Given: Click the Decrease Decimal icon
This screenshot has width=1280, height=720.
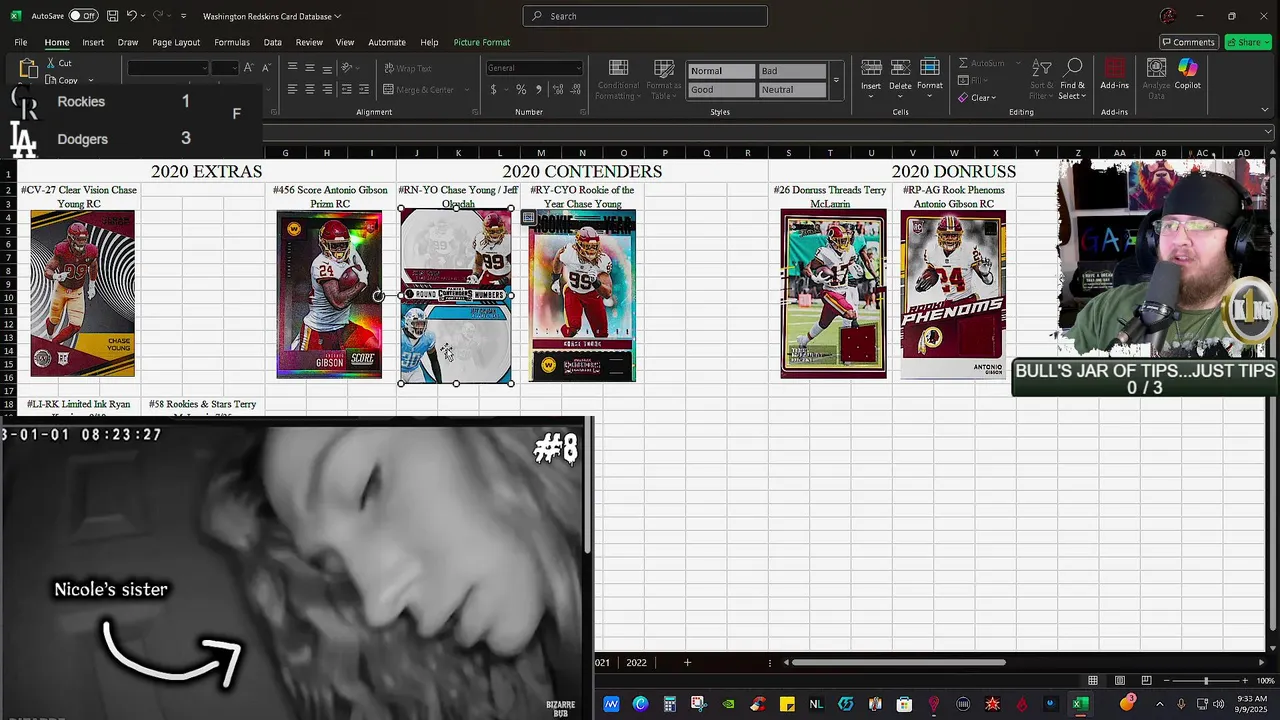Looking at the screenshot, I should 574,89.
